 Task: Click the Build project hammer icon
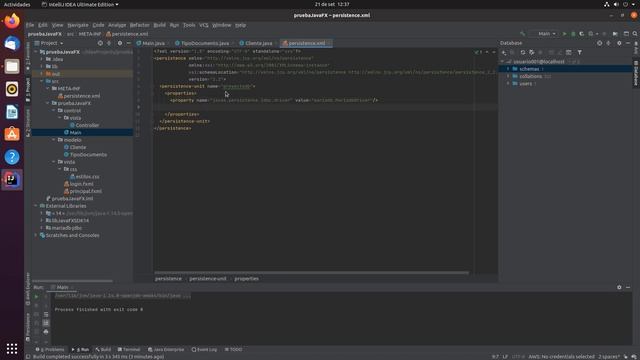(x=523, y=34)
